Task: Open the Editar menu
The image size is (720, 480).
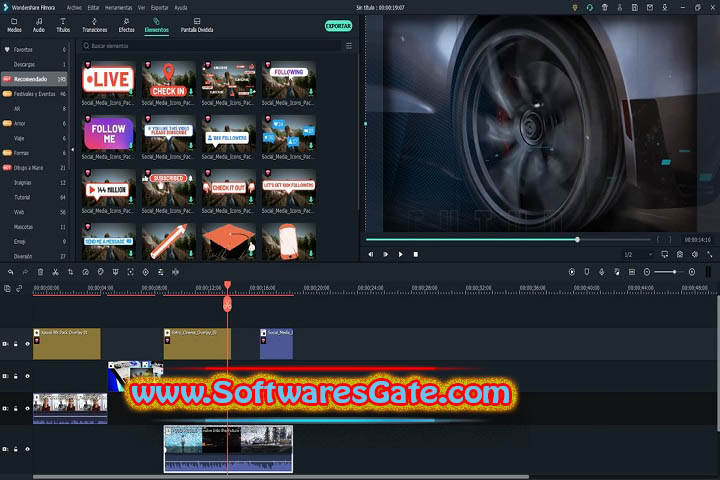Action: point(93,7)
